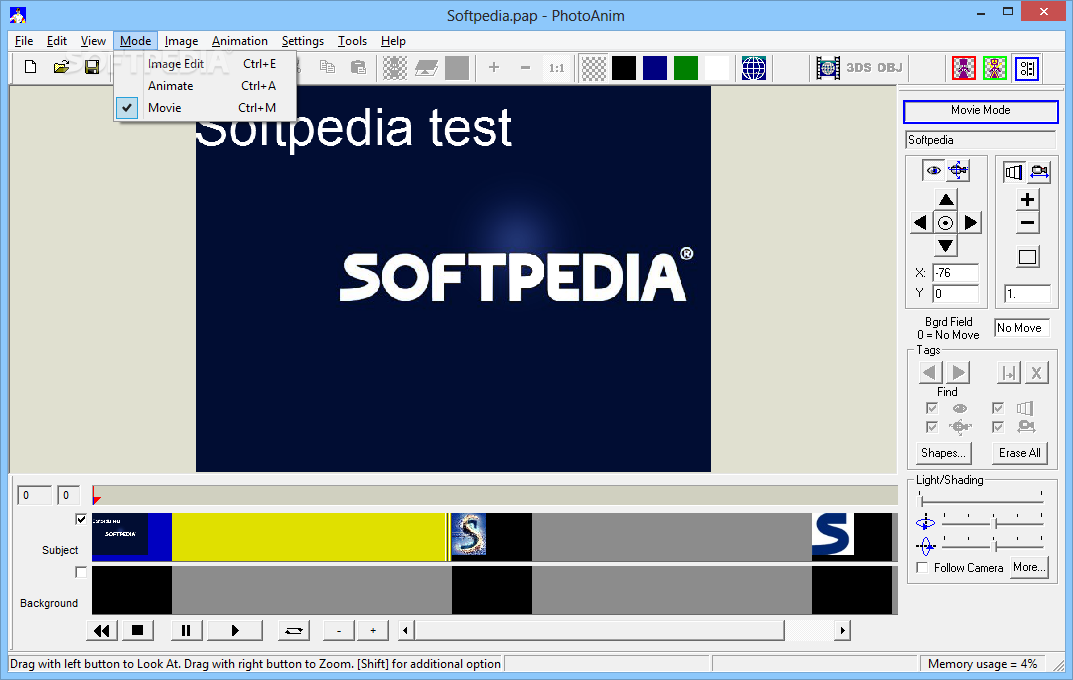The height and width of the screenshot is (680, 1073).
Task: Click the zoom minus button in camera panel
Action: 1027,223
